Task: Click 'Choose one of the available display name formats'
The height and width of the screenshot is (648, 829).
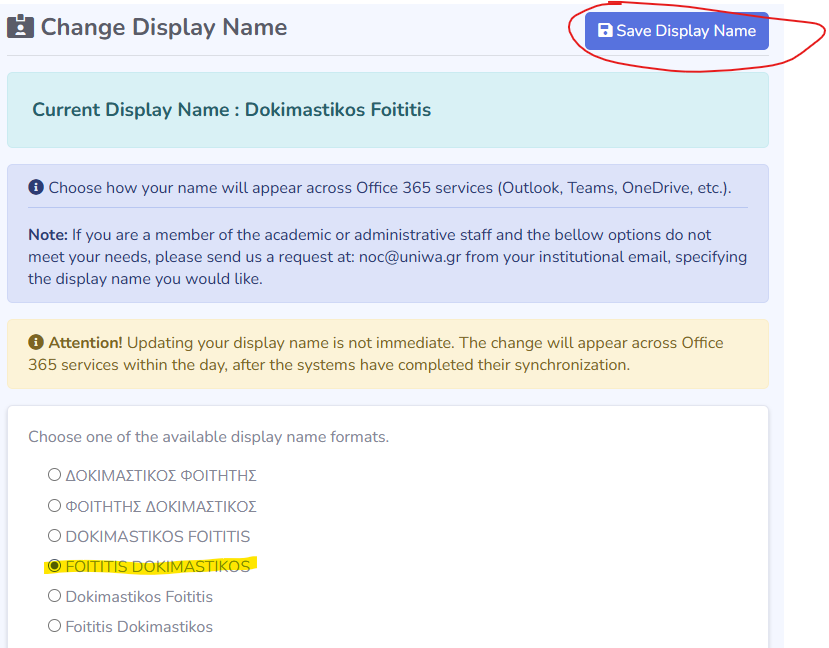Action: 208,437
